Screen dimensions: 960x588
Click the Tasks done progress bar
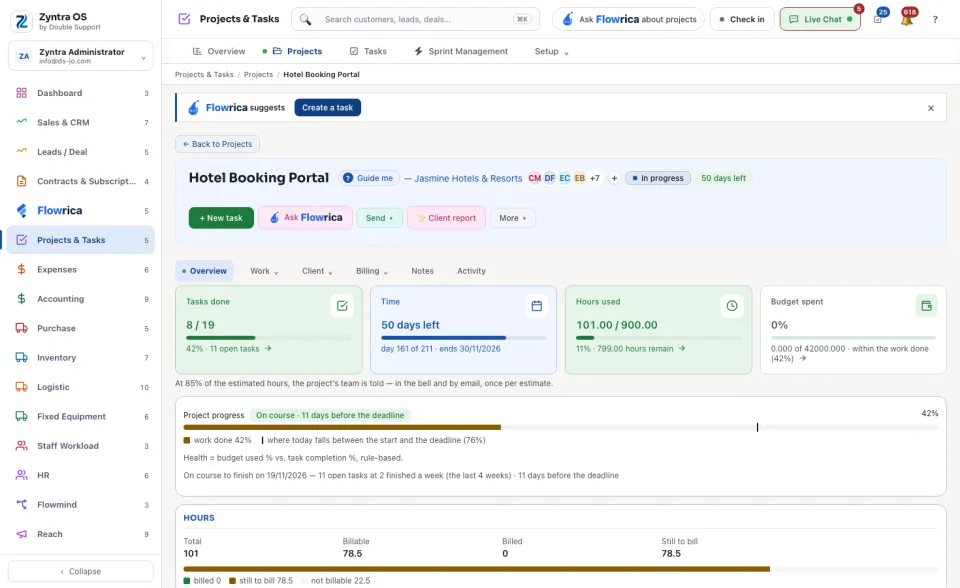coord(268,337)
